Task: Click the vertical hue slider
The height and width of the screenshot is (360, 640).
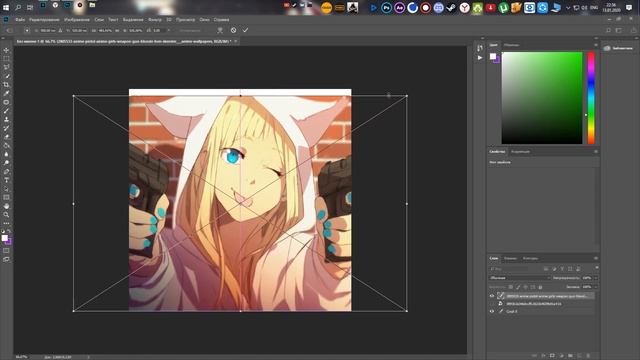Action: coord(591,98)
